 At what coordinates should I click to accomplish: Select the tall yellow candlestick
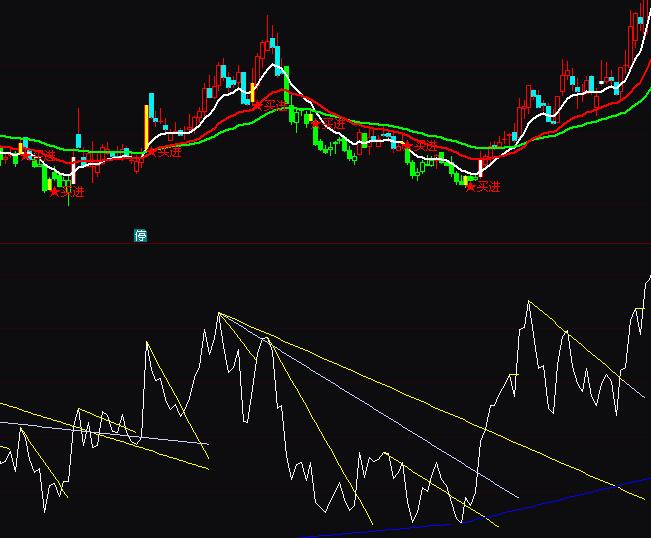click(145, 128)
